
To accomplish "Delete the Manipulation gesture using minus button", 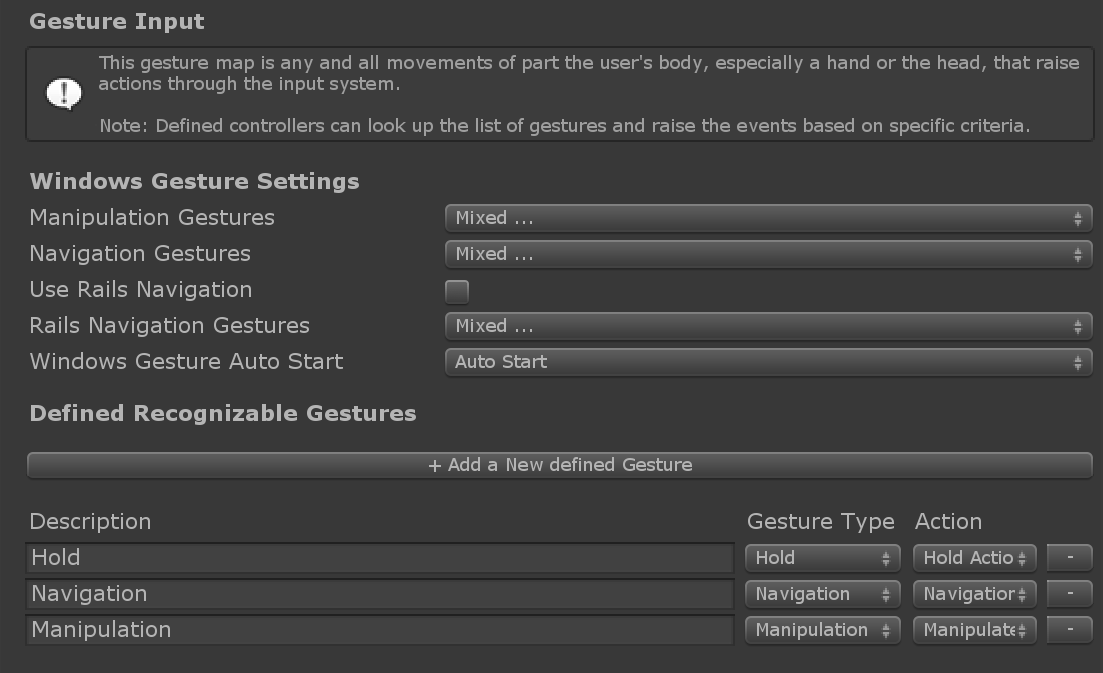I will [1069, 630].
